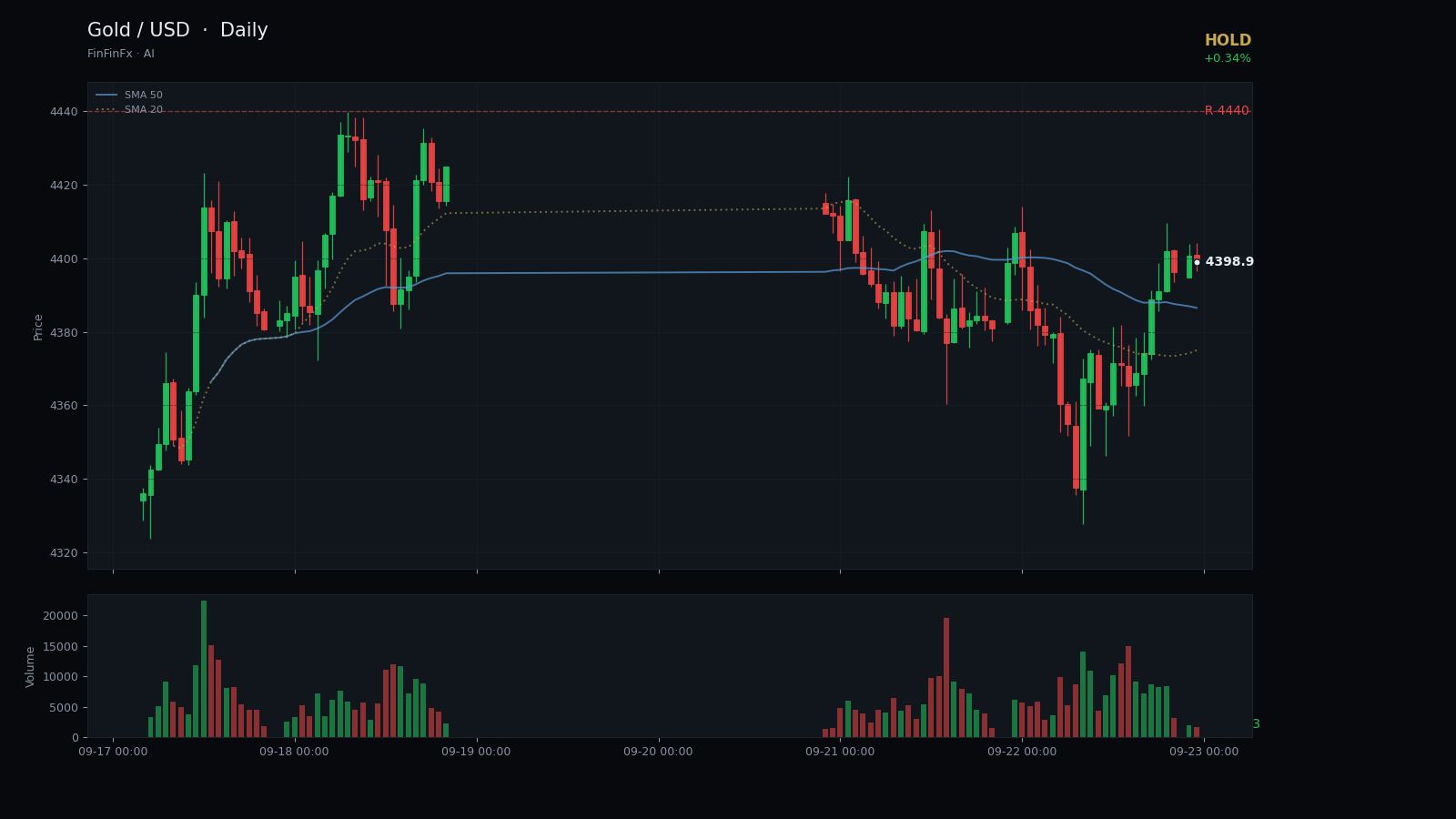Click the R 4440 resistance label
This screenshot has height=819, width=1456.
coord(1227,111)
